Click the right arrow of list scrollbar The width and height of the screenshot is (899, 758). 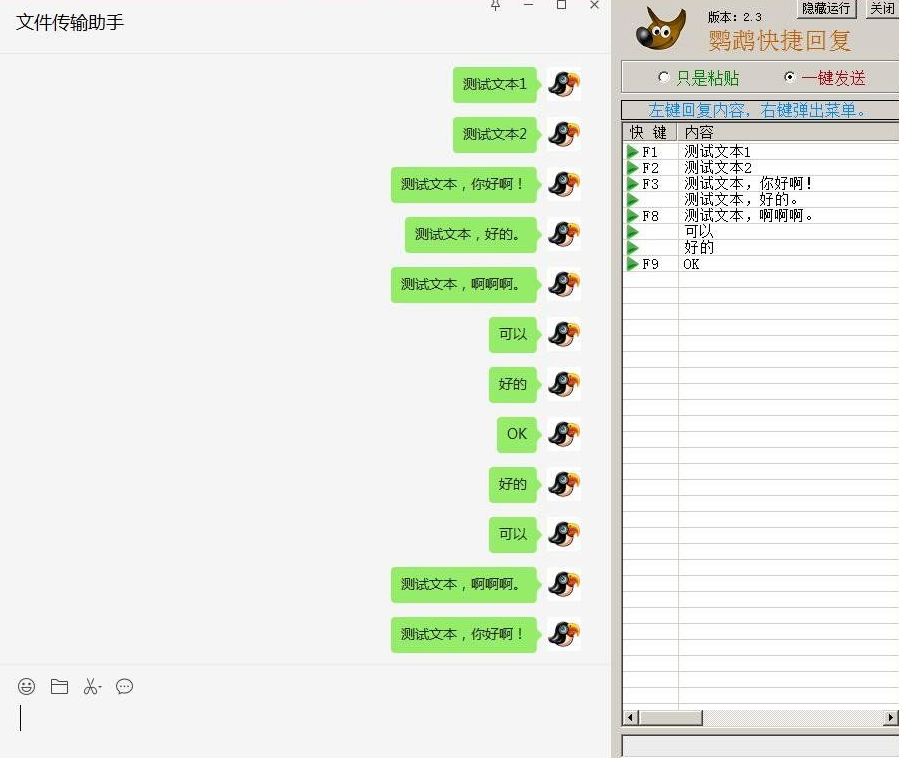click(x=890, y=718)
